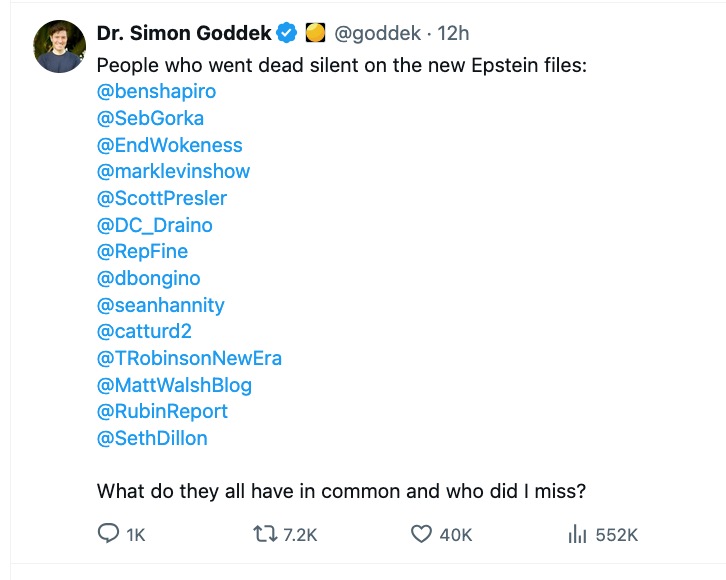Visit the @MattWalshBlog mention
The image size is (726, 580).
coord(174,385)
